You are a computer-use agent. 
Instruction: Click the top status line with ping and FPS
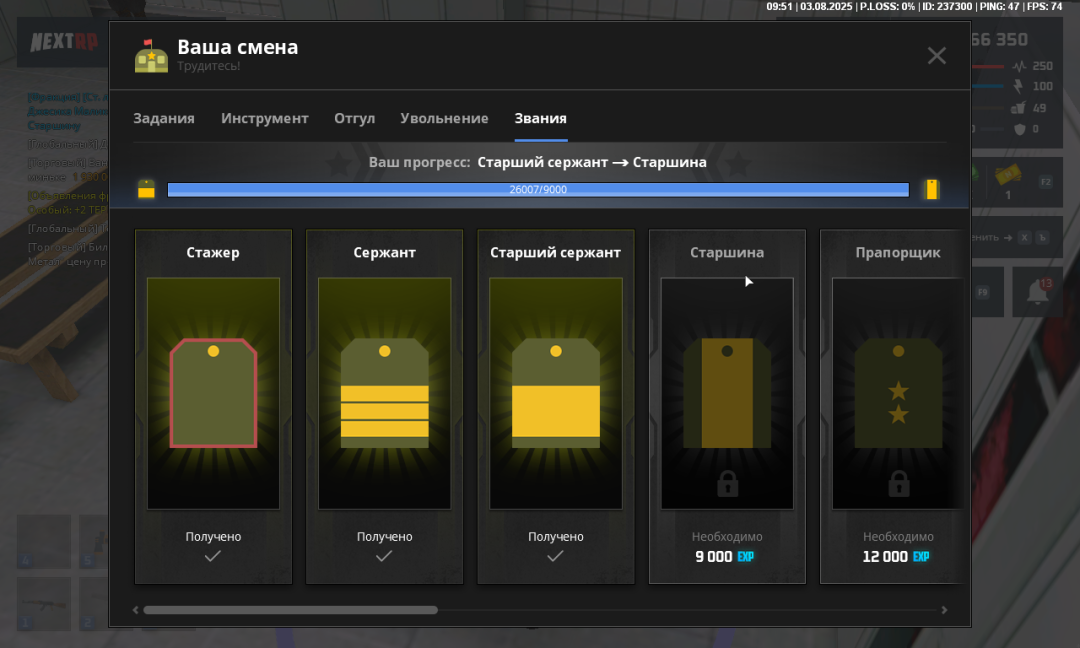coord(914,6)
